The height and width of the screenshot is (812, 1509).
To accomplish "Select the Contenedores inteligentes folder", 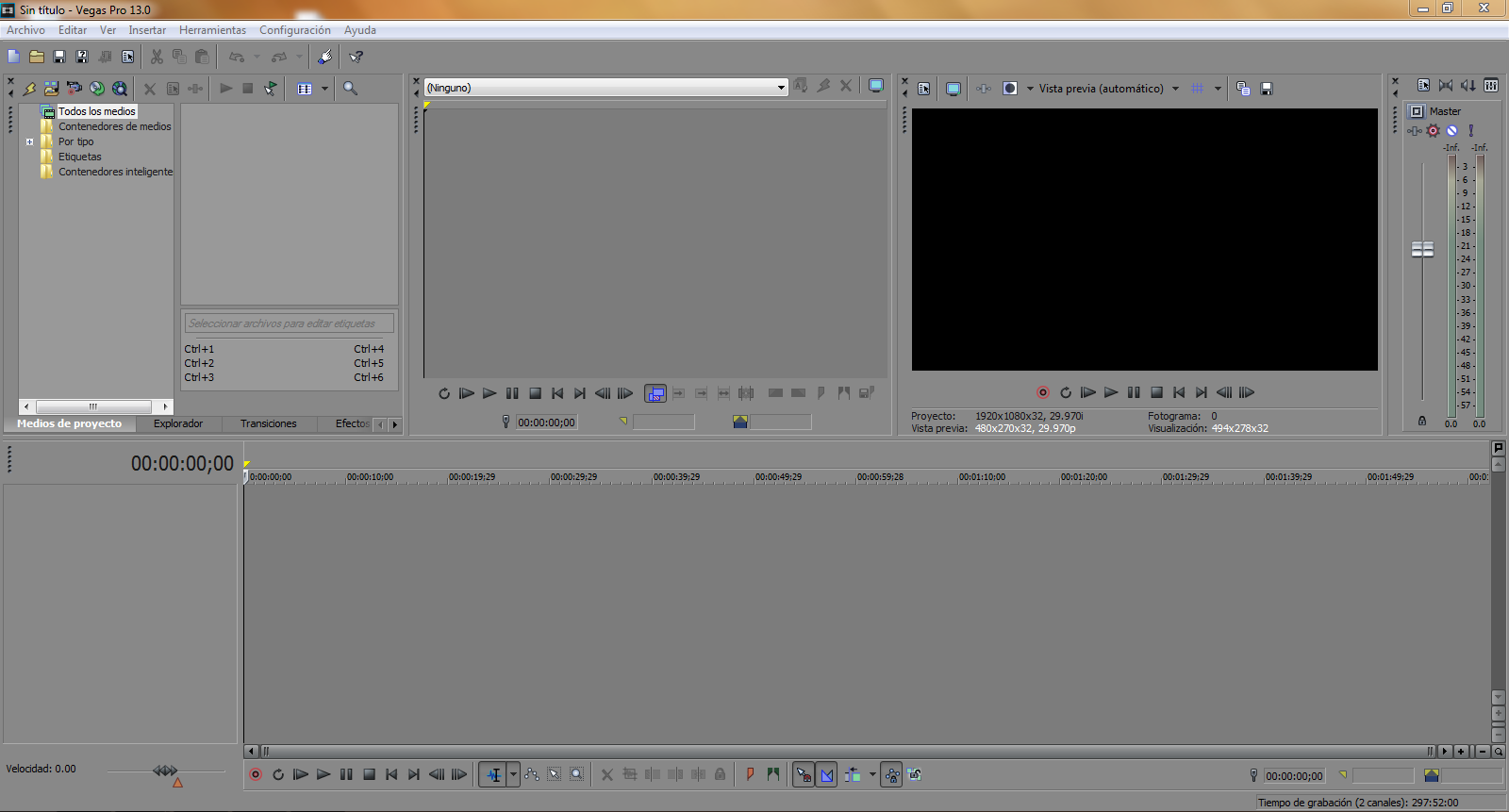I will pyautogui.click(x=115, y=172).
